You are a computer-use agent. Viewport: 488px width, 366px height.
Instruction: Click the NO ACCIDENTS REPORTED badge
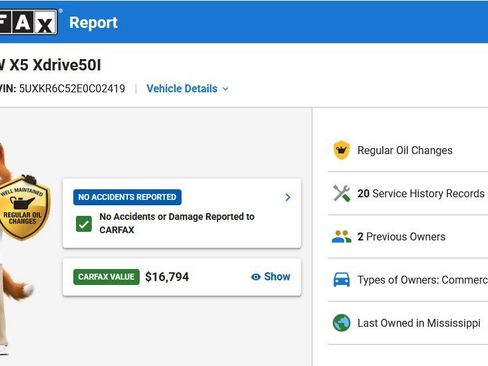click(127, 197)
